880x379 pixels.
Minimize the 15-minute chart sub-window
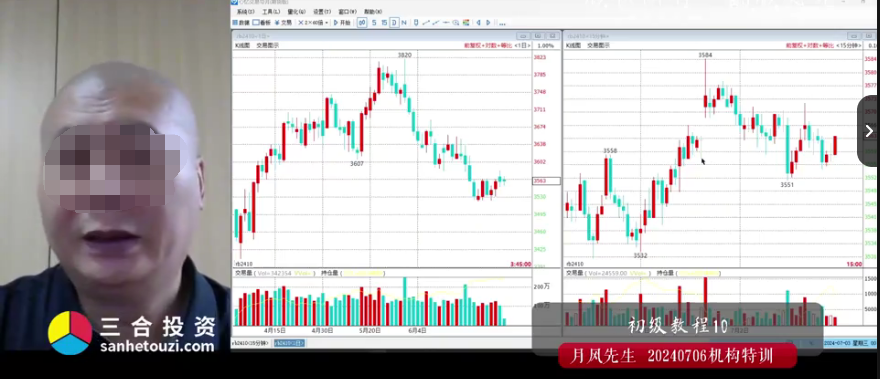point(854,36)
